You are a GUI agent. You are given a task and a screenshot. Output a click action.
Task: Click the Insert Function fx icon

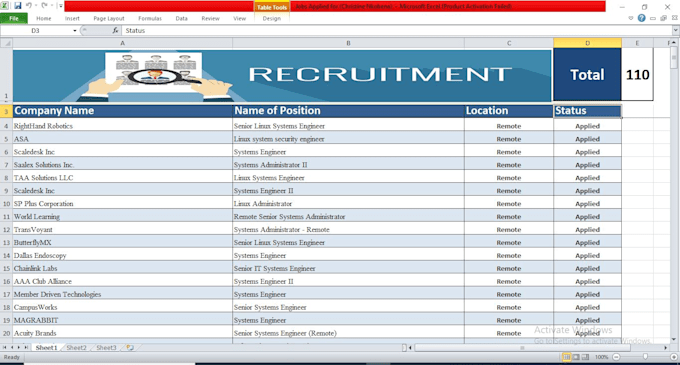click(115, 30)
